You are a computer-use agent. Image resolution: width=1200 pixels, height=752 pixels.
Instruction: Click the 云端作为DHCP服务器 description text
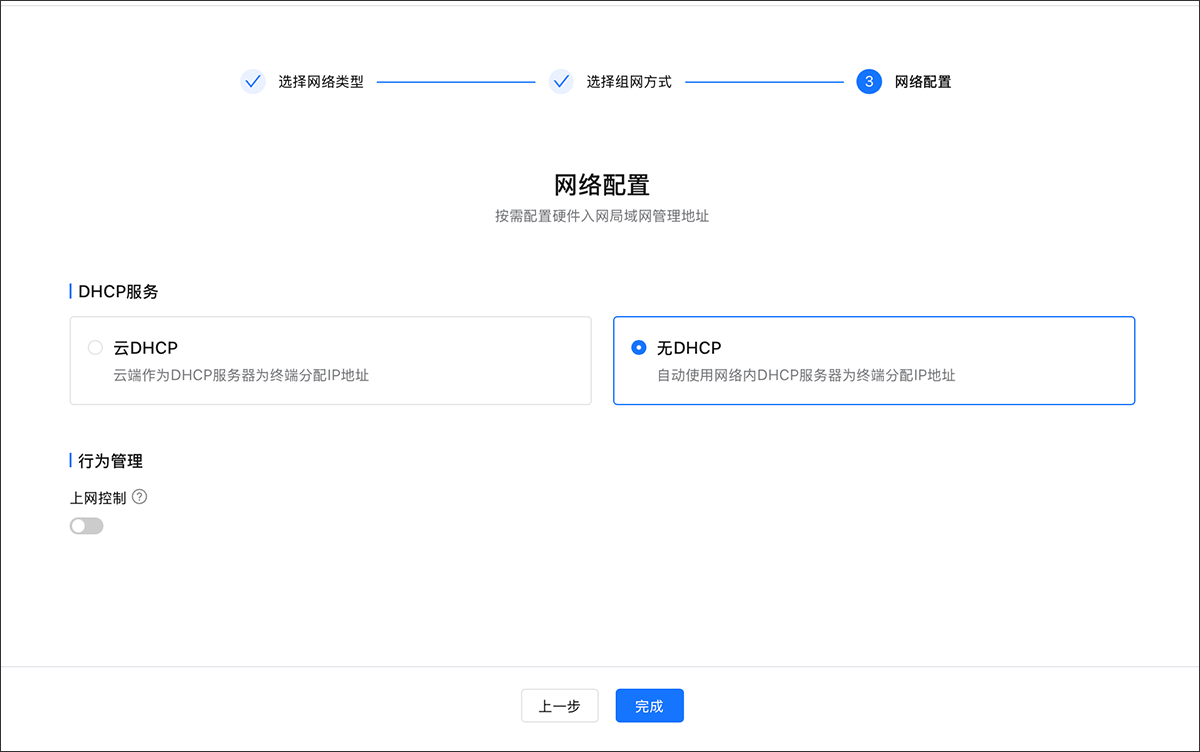241,376
